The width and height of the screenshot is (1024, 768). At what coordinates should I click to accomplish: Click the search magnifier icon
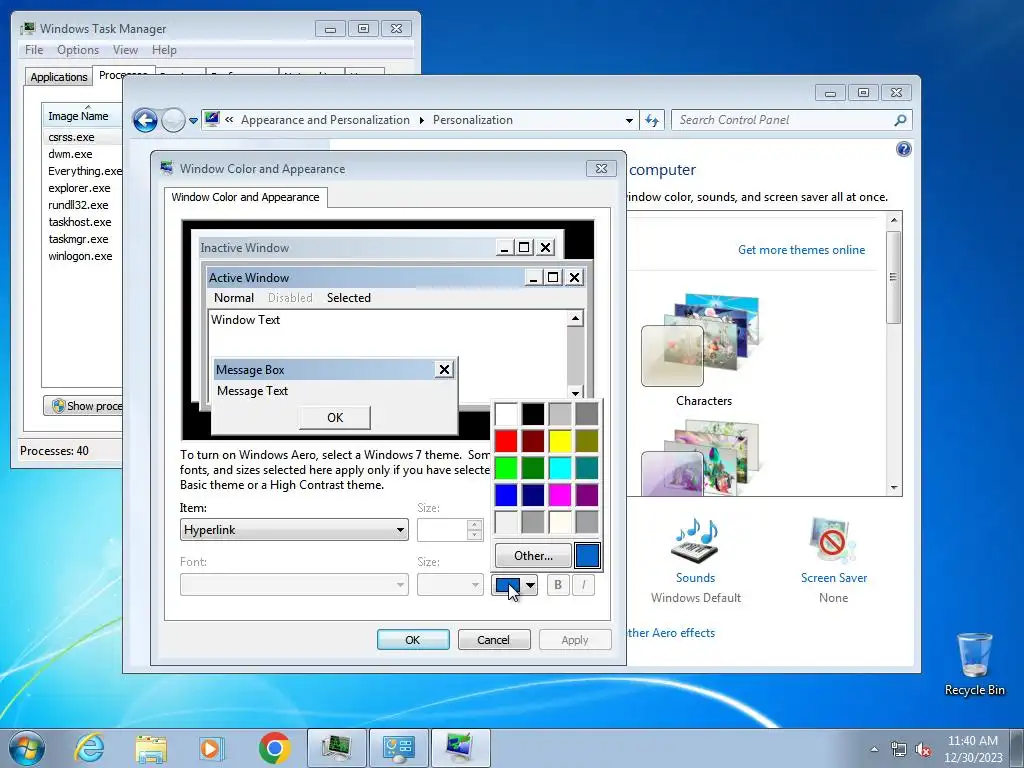click(x=900, y=120)
